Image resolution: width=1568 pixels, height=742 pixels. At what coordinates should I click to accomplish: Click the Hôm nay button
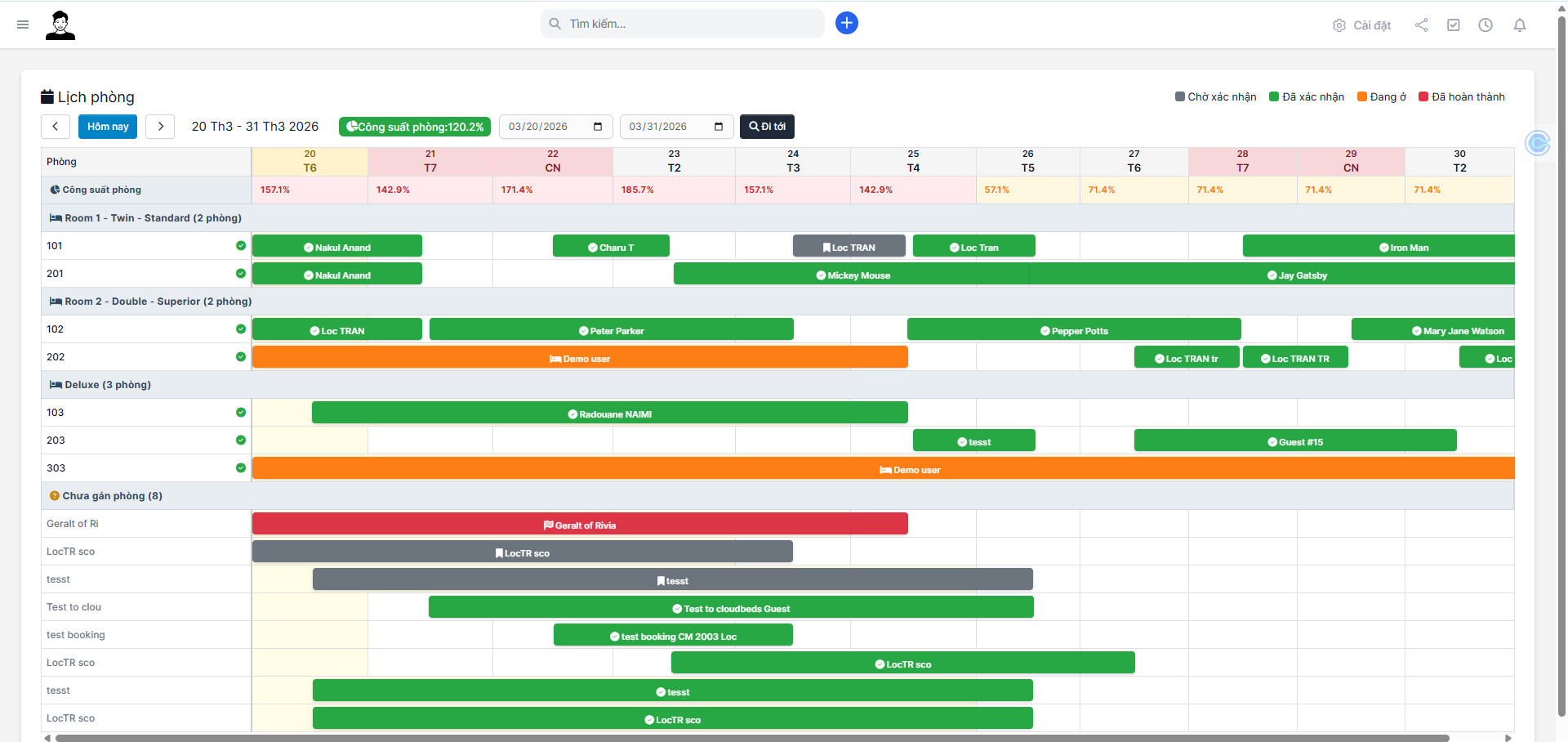point(107,127)
